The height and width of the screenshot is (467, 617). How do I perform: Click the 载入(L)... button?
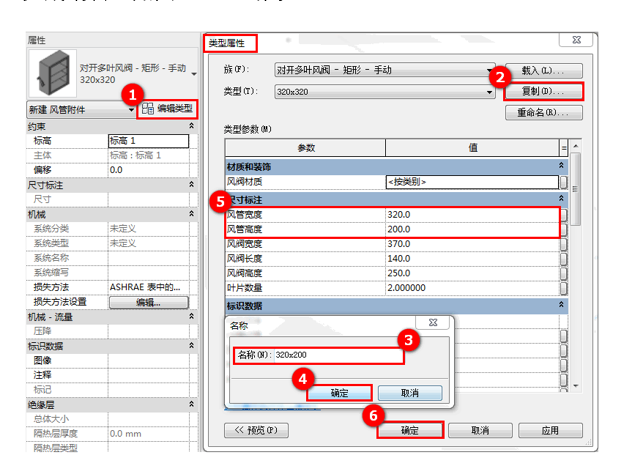(x=543, y=71)
